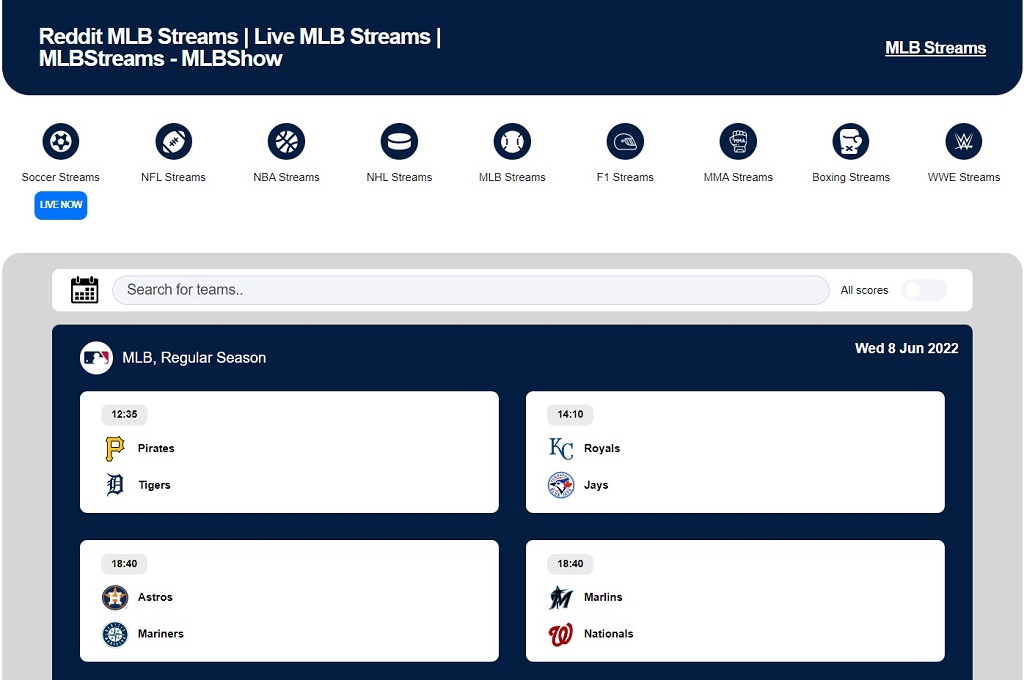Click the Boxing Streams text link
Screen dimensions: 1024x680
(851, 177)
